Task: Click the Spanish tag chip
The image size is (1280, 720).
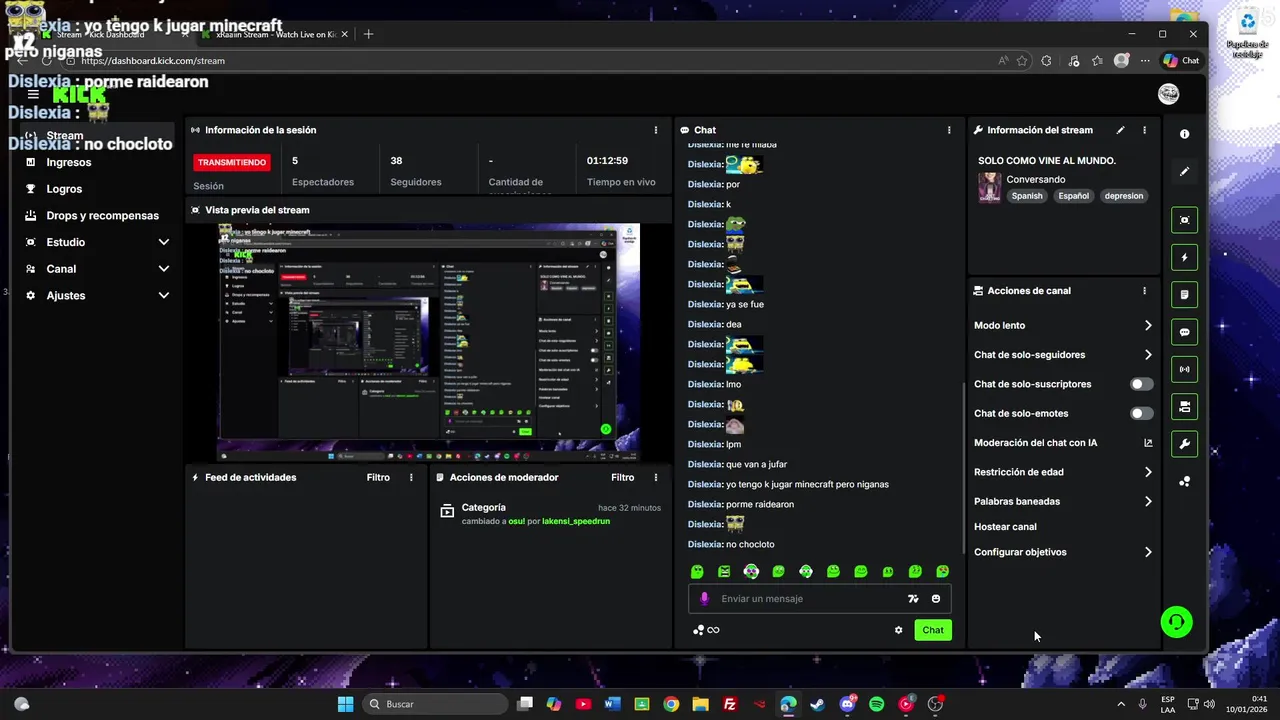Action: click(1027, 196)
